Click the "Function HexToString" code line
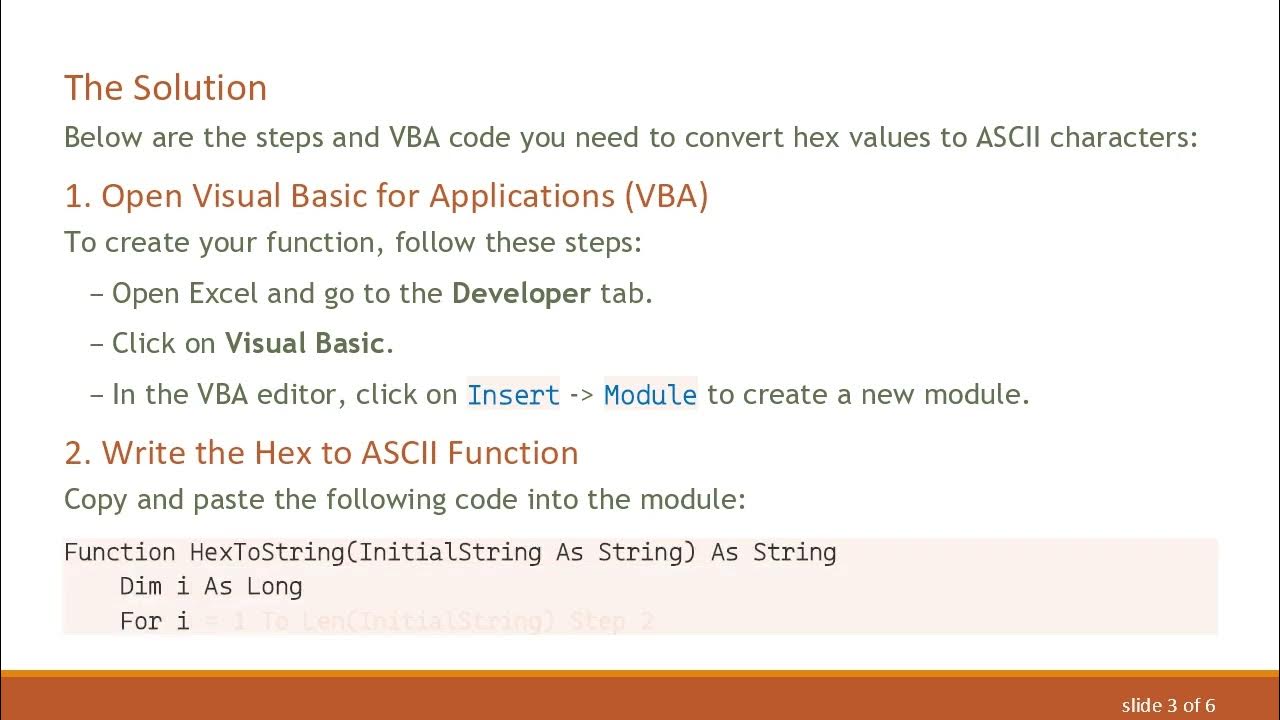 (x=450, y=552)
